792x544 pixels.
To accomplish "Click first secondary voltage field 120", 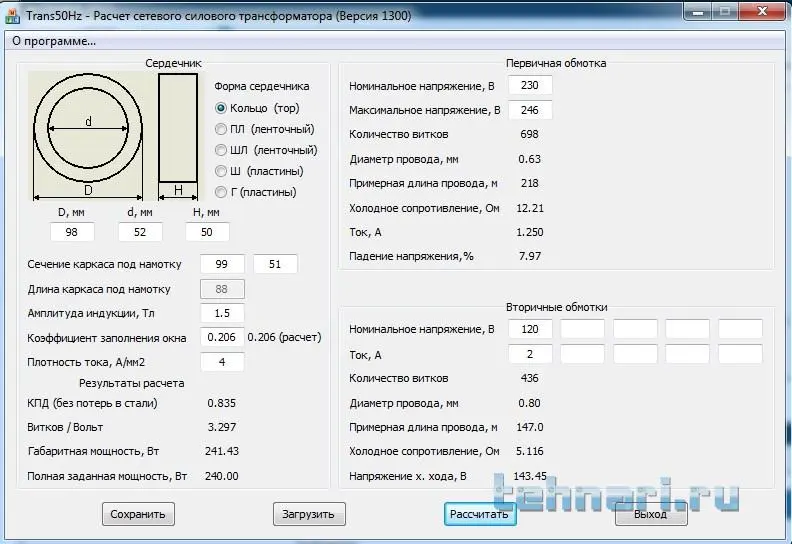I will pyautogui.click(x=530, y=329).
